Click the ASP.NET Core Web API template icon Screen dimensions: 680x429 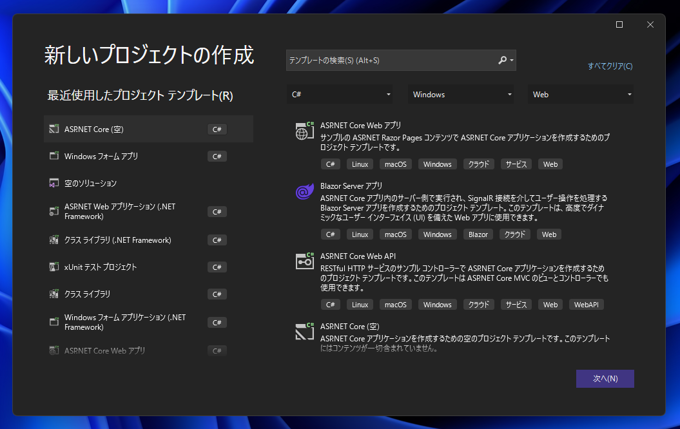tap(304, 261)
